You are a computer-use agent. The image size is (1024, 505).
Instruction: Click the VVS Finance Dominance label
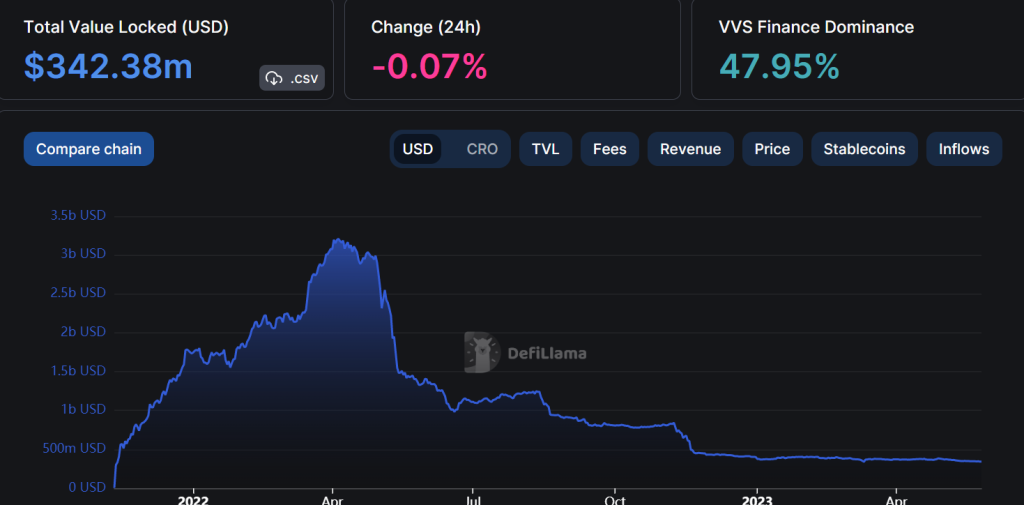click(x=816, y=27)
